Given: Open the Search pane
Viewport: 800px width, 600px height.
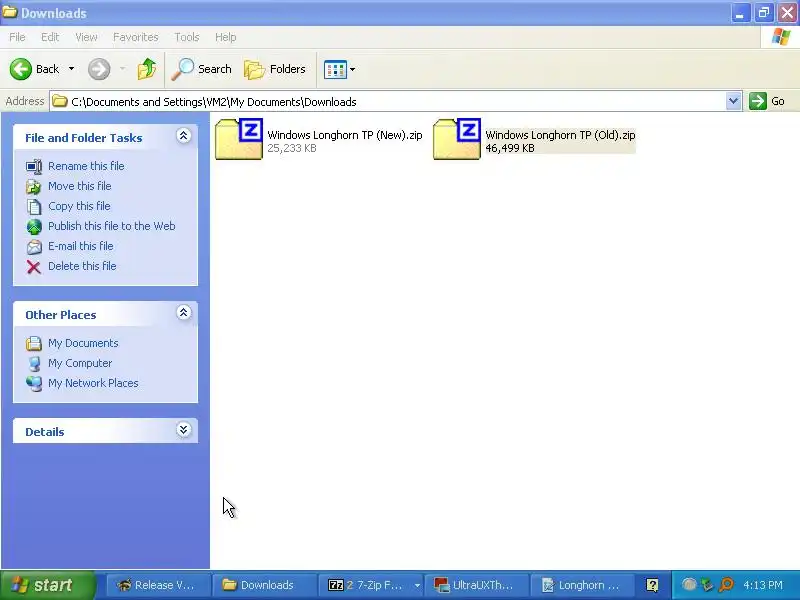Looking at the screenshot, I should [x=202, y=69].
